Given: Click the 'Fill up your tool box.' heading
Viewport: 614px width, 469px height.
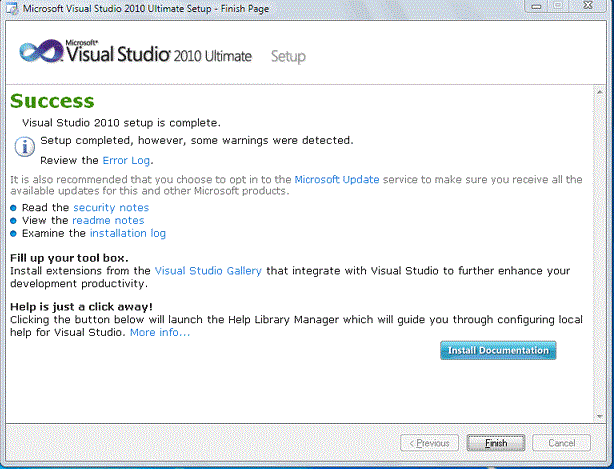Looking at the screenshot, I should [69, 258].
